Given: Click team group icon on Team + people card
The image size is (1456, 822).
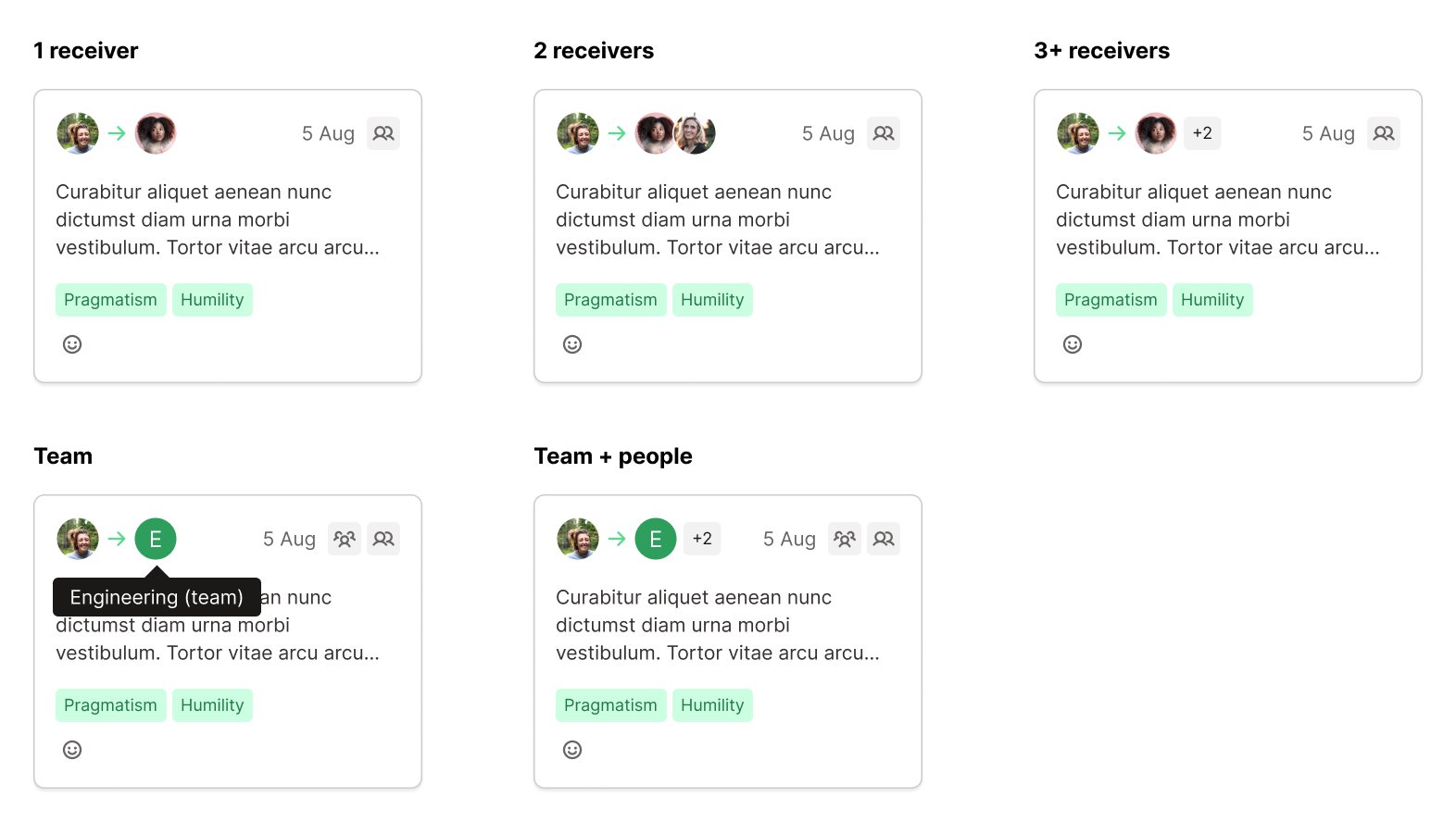Looking at the screenshot, I should pyautogui.click(x=845, y=539).
